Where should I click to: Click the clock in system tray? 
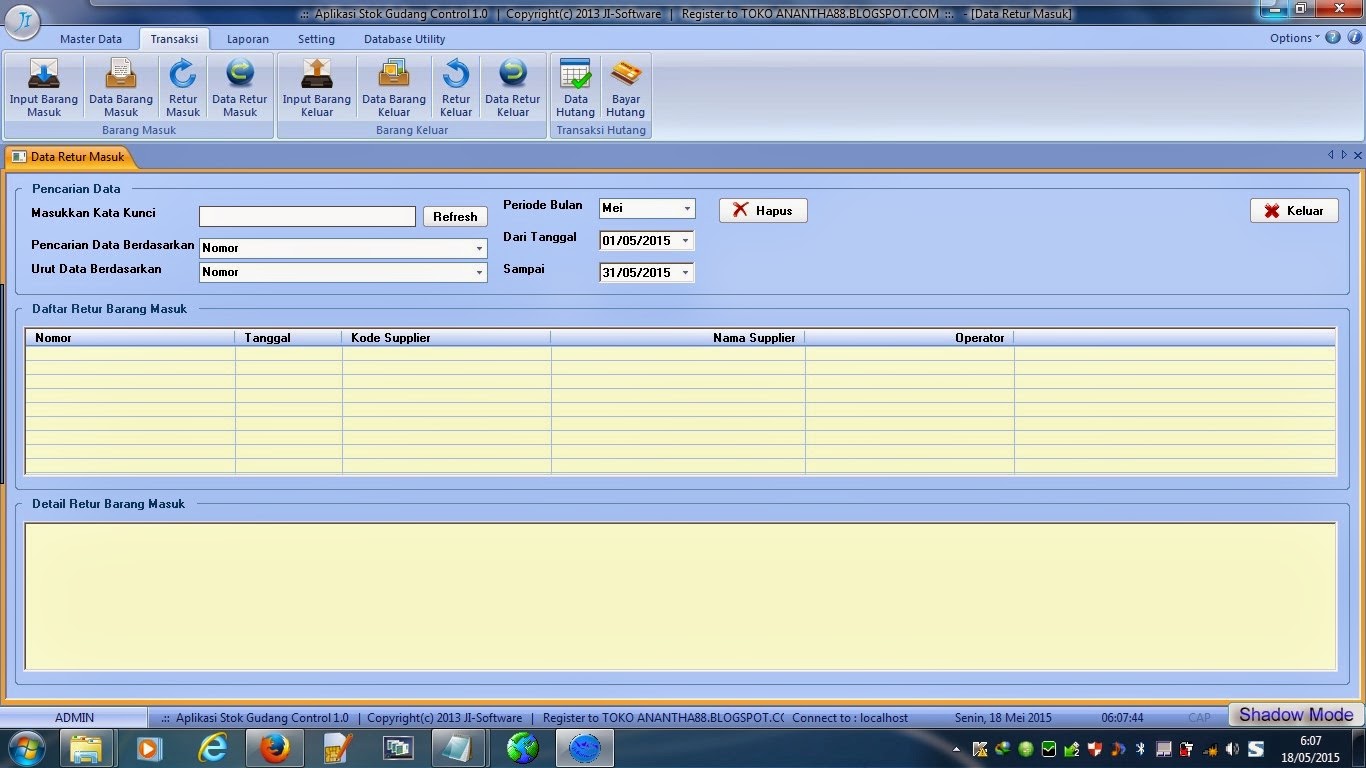pyautogui.click(x=1310, y=749)
